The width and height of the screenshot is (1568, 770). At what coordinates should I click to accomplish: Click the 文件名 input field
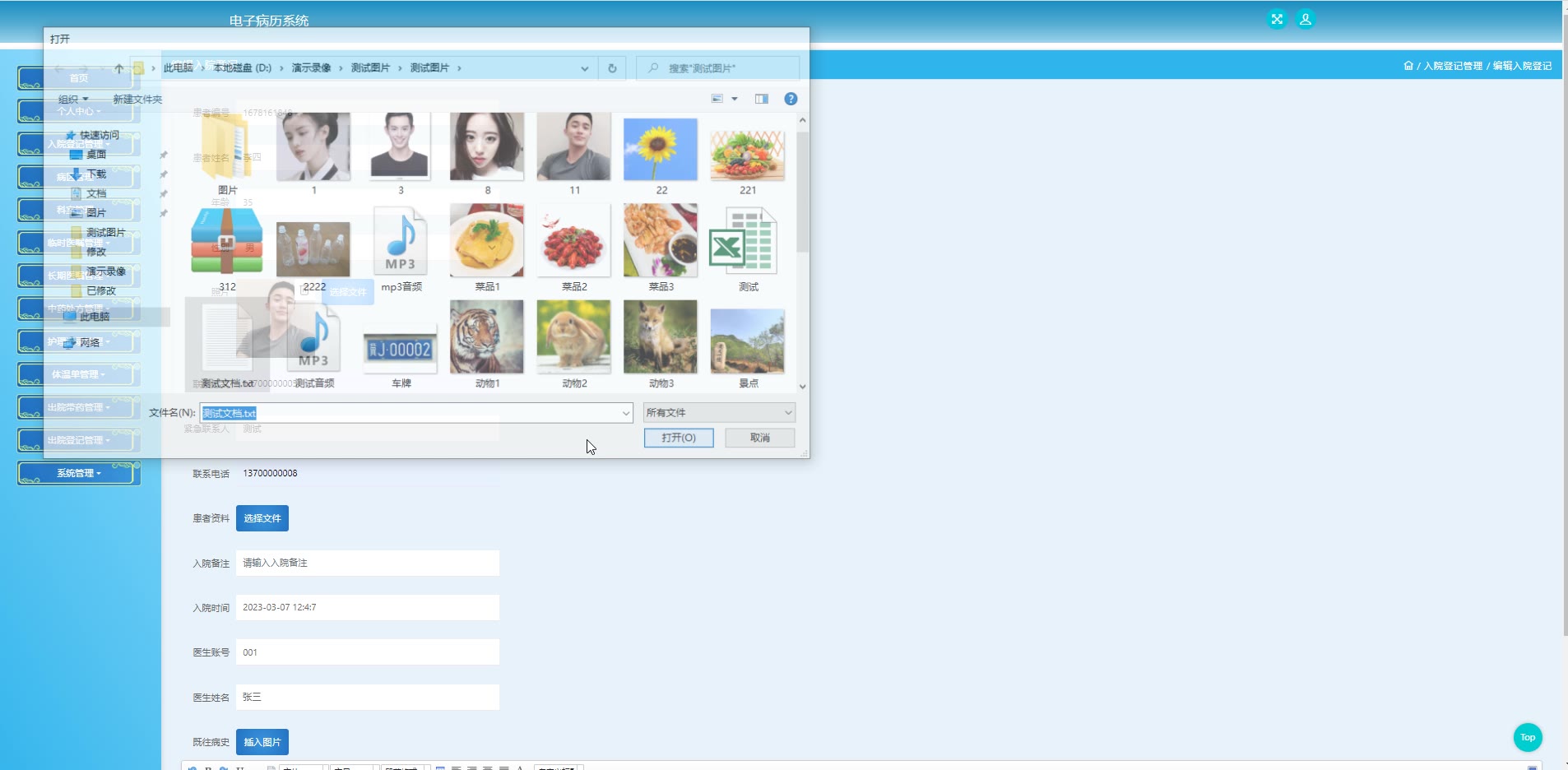pos(415,413)
